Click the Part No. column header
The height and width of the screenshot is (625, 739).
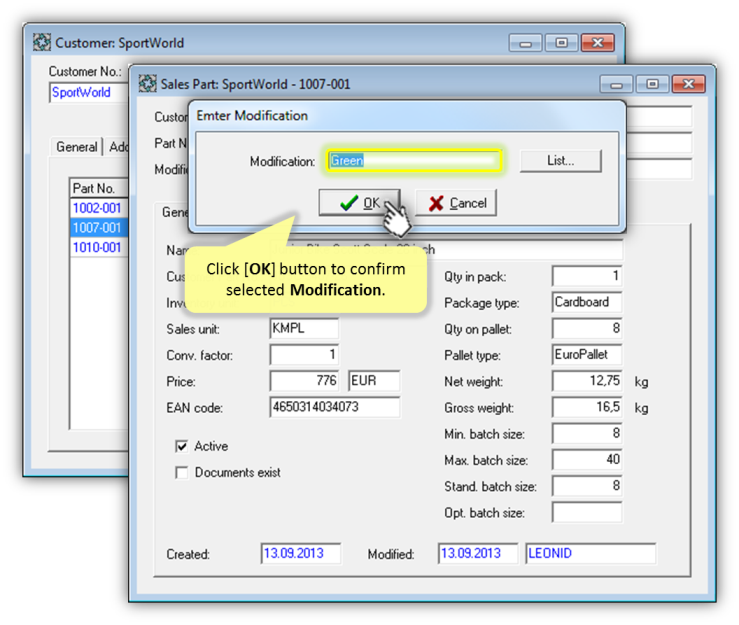(x=99, y=188)
